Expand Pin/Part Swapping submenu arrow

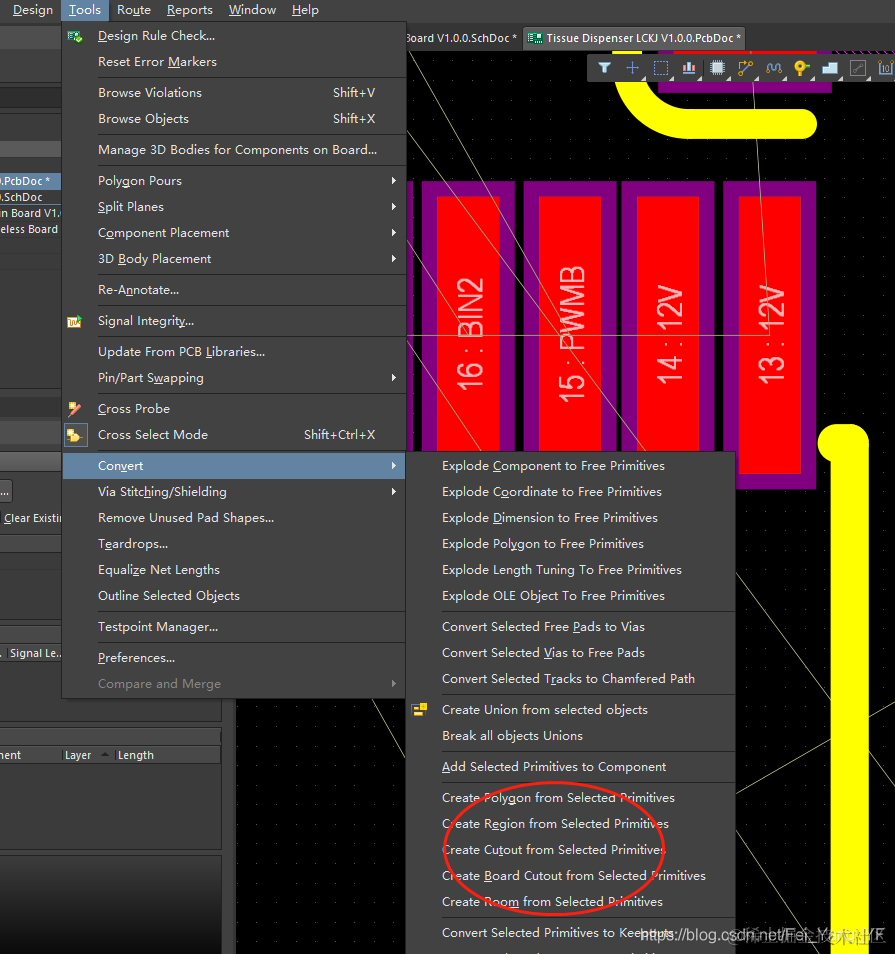[394, 378]
